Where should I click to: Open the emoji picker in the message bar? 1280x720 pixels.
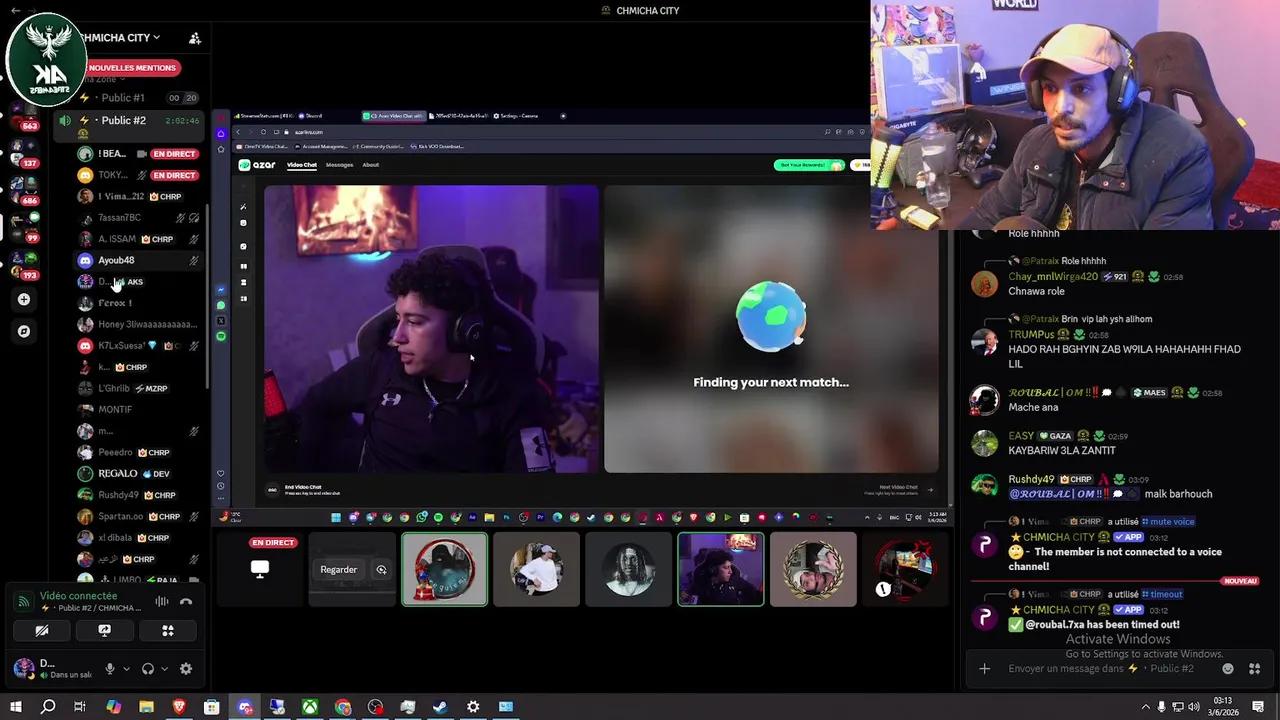click(x=1229, y=668)
